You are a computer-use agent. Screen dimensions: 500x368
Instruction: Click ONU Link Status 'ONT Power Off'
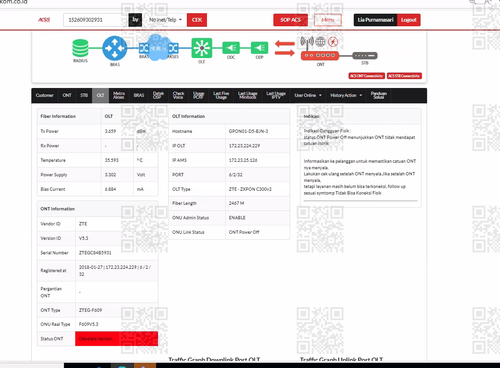click(244, 232)
